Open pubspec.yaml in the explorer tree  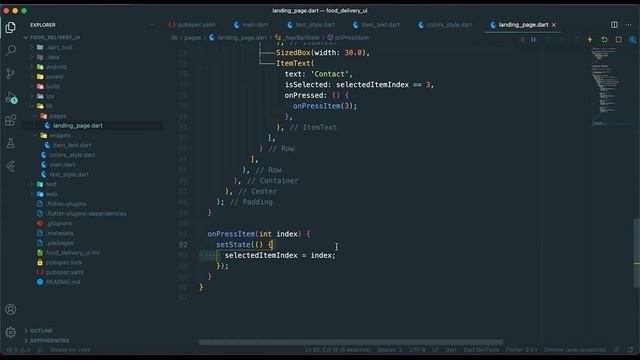[64, 273]
